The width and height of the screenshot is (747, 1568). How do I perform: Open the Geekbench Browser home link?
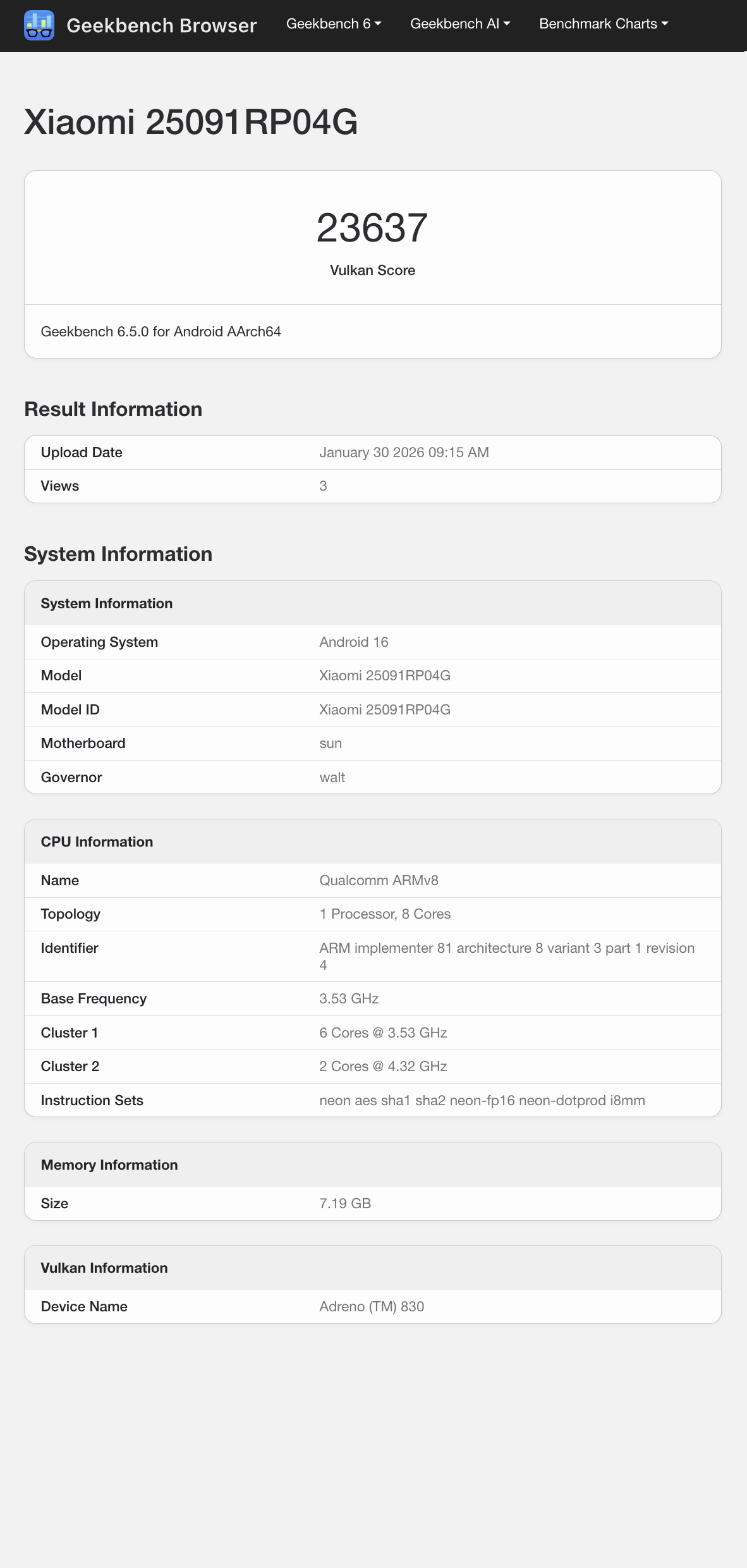tap(161, 25)
